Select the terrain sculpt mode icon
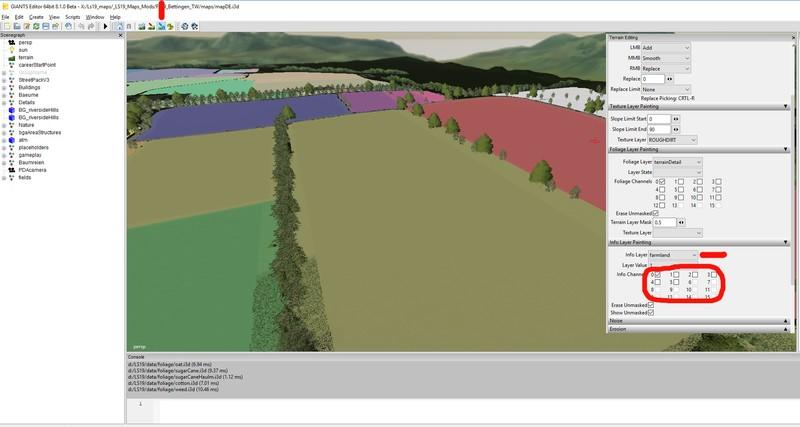This screenshot has height=427, width=800. pos(141,25)
